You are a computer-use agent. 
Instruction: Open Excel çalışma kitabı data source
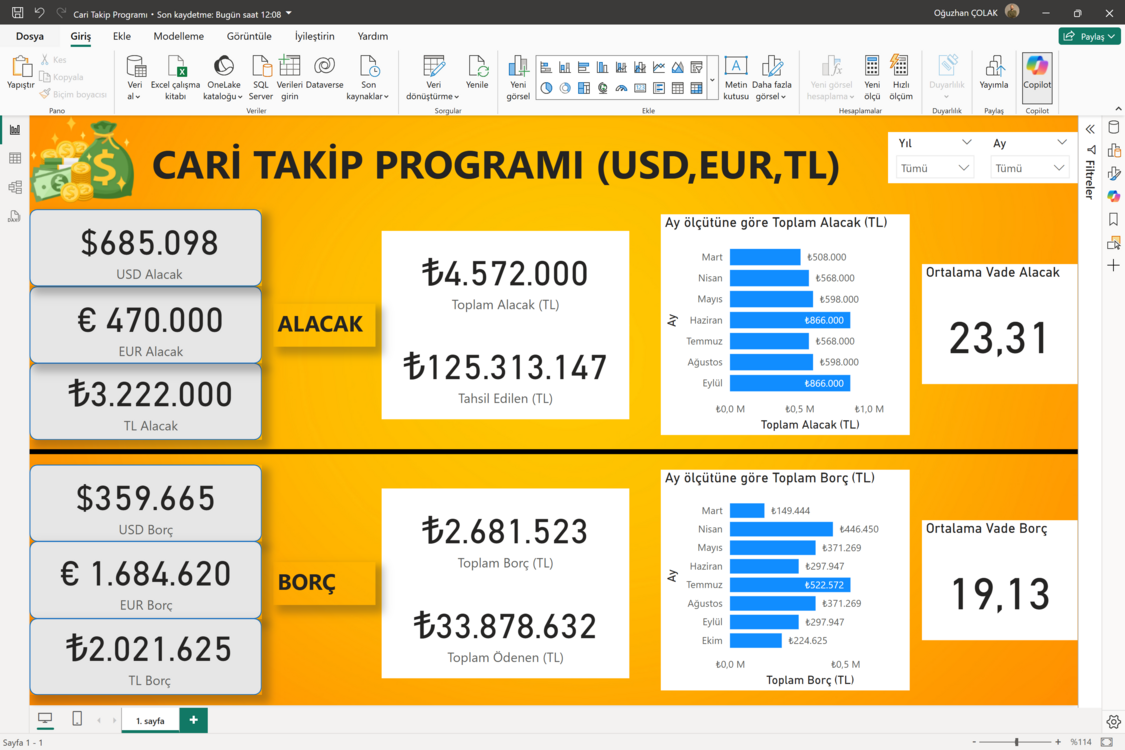[x=176, y=77]
